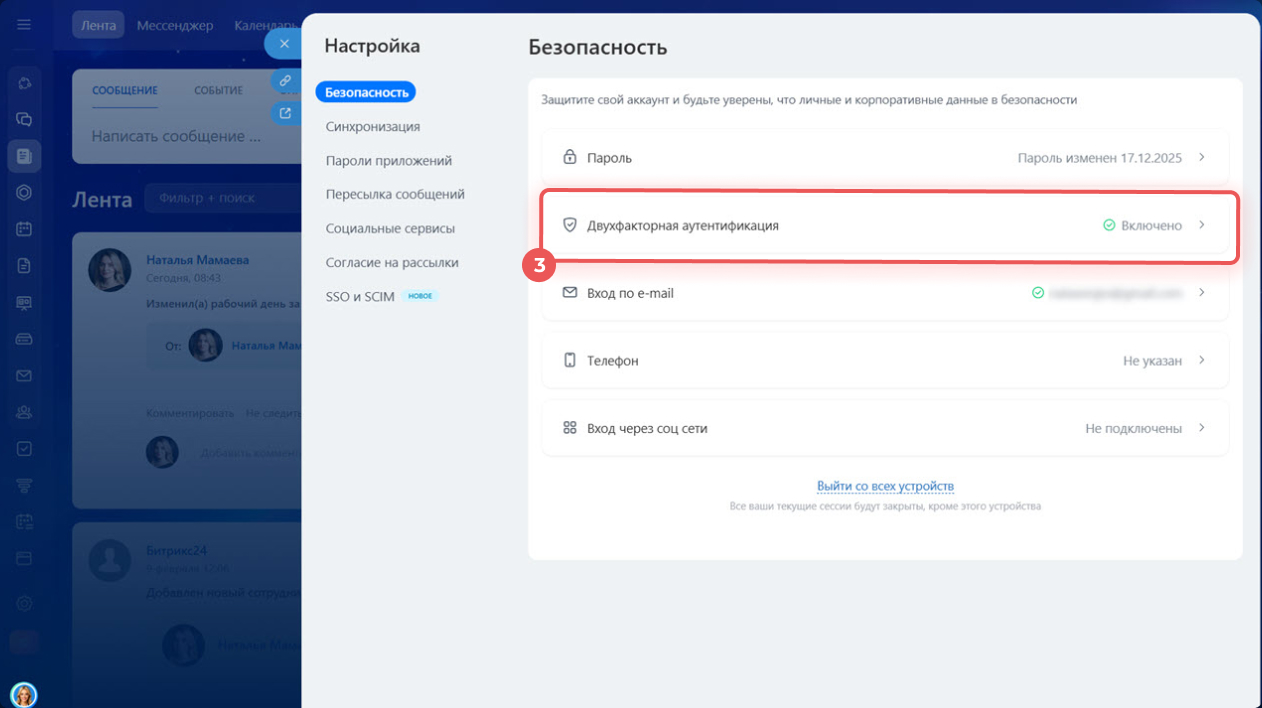This screenshot has width=1262, height=708.
Task: Expand the Телефон row chevron
Action: [x=1201, y=360]
